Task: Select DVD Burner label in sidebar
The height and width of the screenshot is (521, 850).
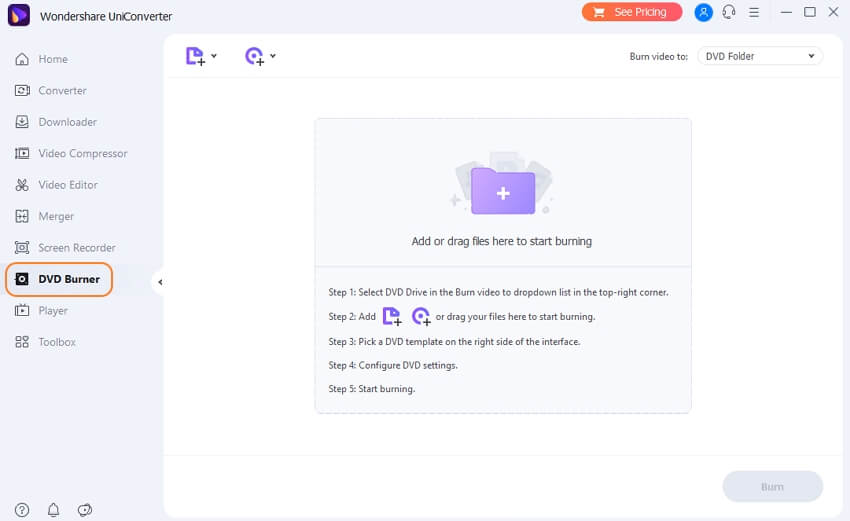Action: pos(69,279)
